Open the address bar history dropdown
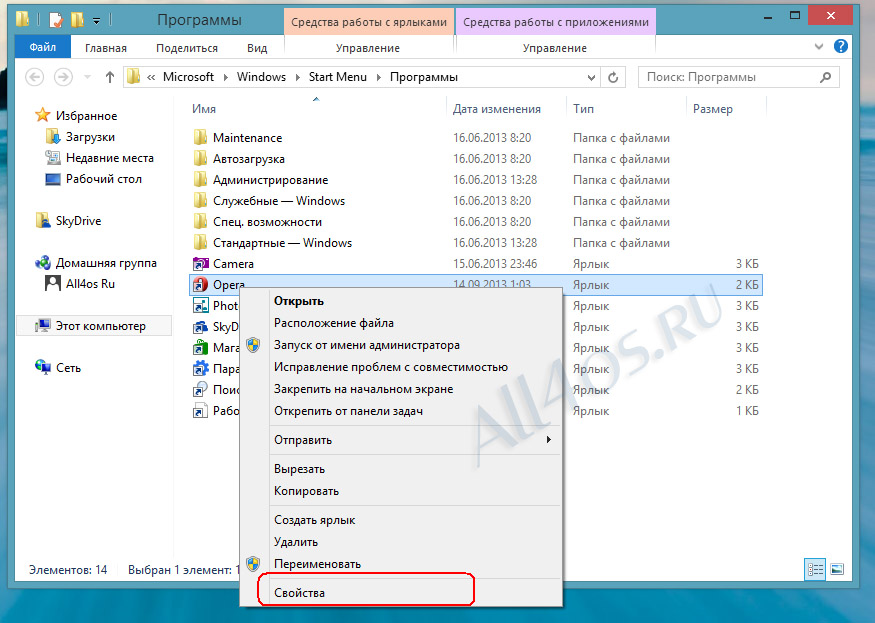875x623 pixels. [591, 78]
